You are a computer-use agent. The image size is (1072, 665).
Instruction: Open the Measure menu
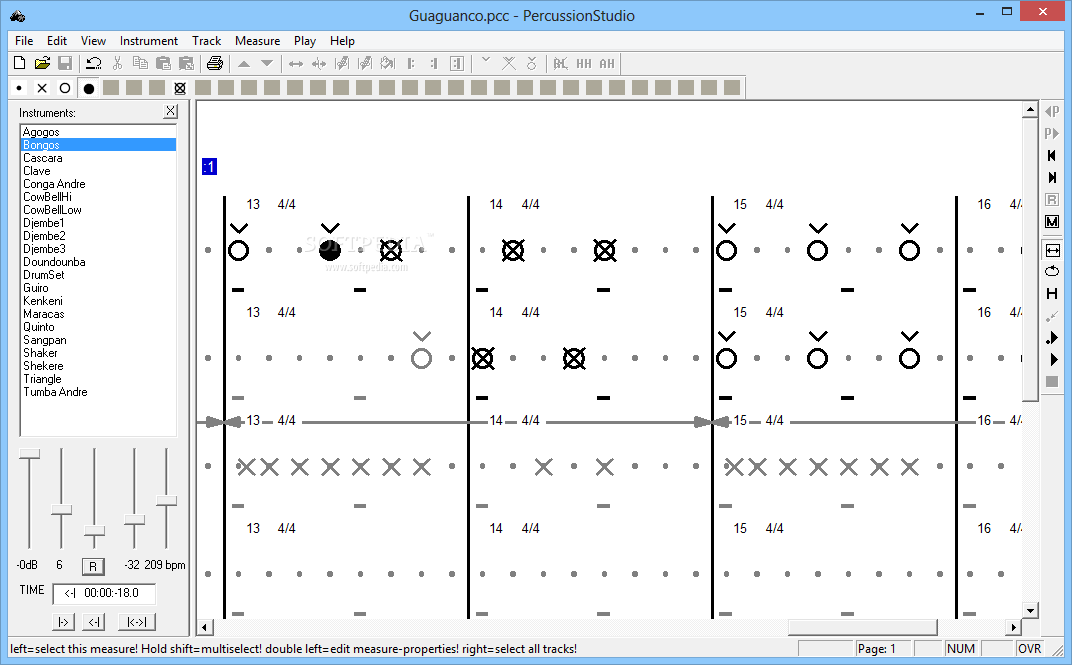[x=258, y=41]
